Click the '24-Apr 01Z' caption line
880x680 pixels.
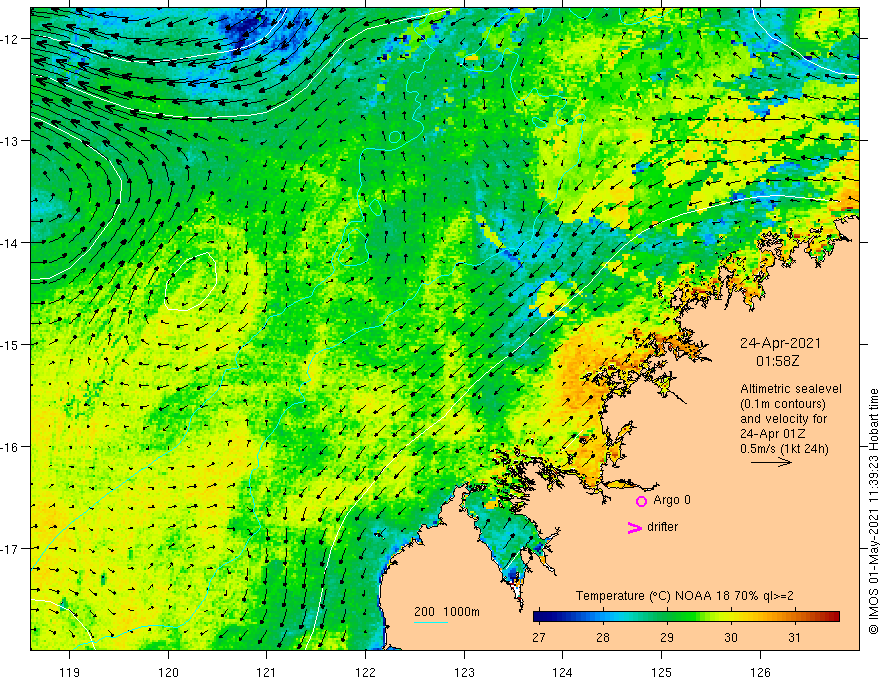pos(773,434)
